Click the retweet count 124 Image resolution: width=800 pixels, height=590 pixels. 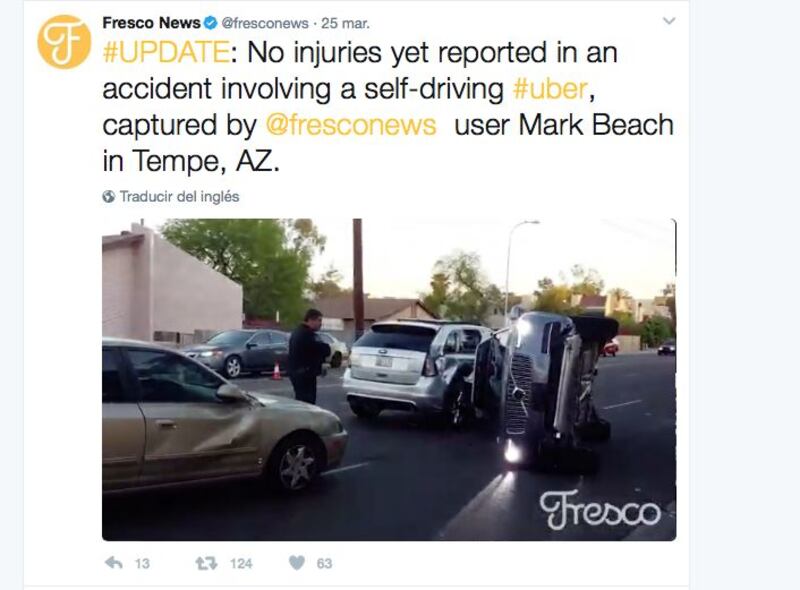tap(241, 563)
